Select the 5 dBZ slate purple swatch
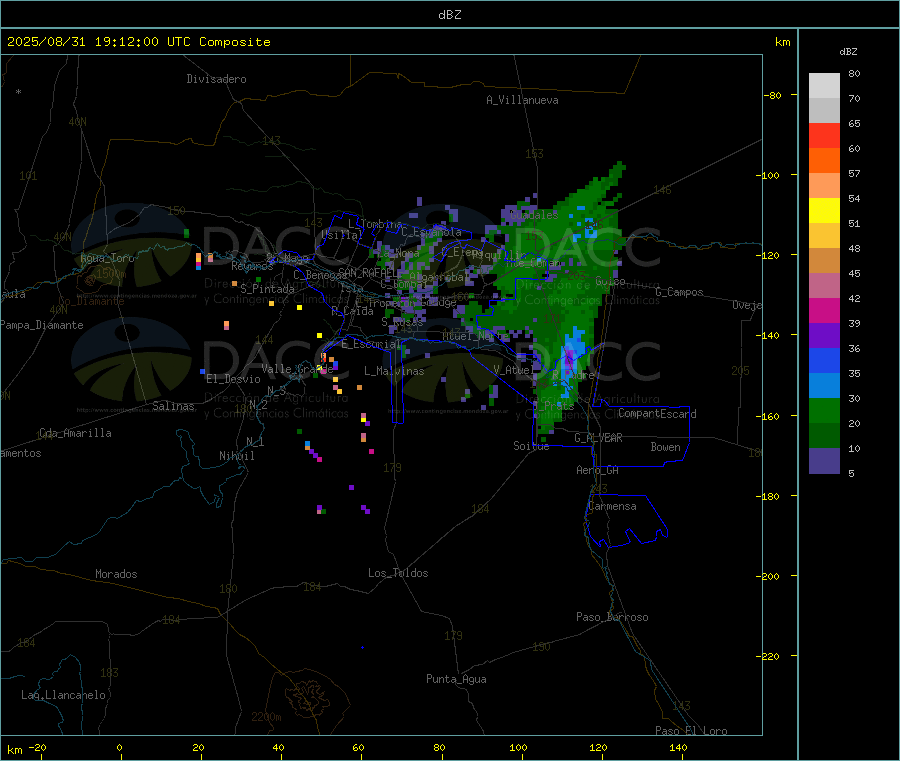Viewport: 900px width, 761px height. point(824,461)
